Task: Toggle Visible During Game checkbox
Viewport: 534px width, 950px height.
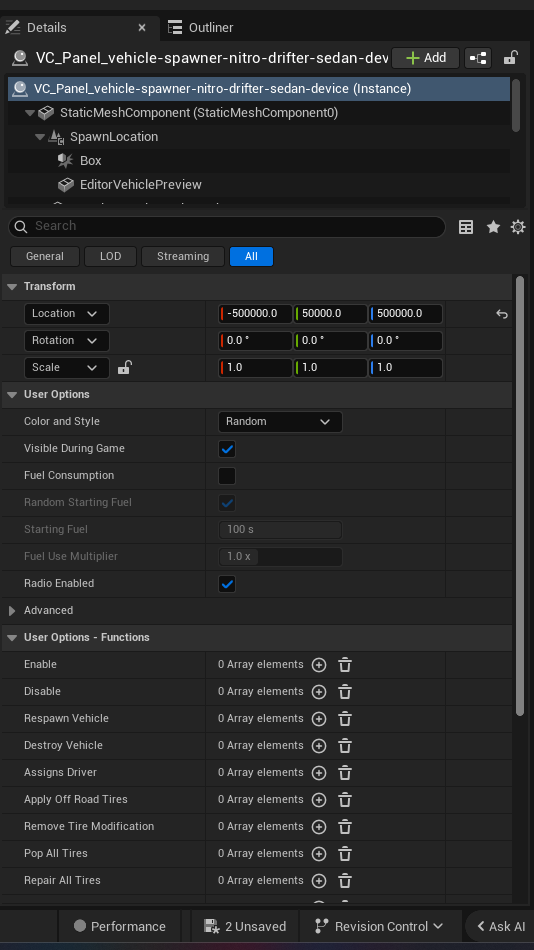Action: (227, 449)
